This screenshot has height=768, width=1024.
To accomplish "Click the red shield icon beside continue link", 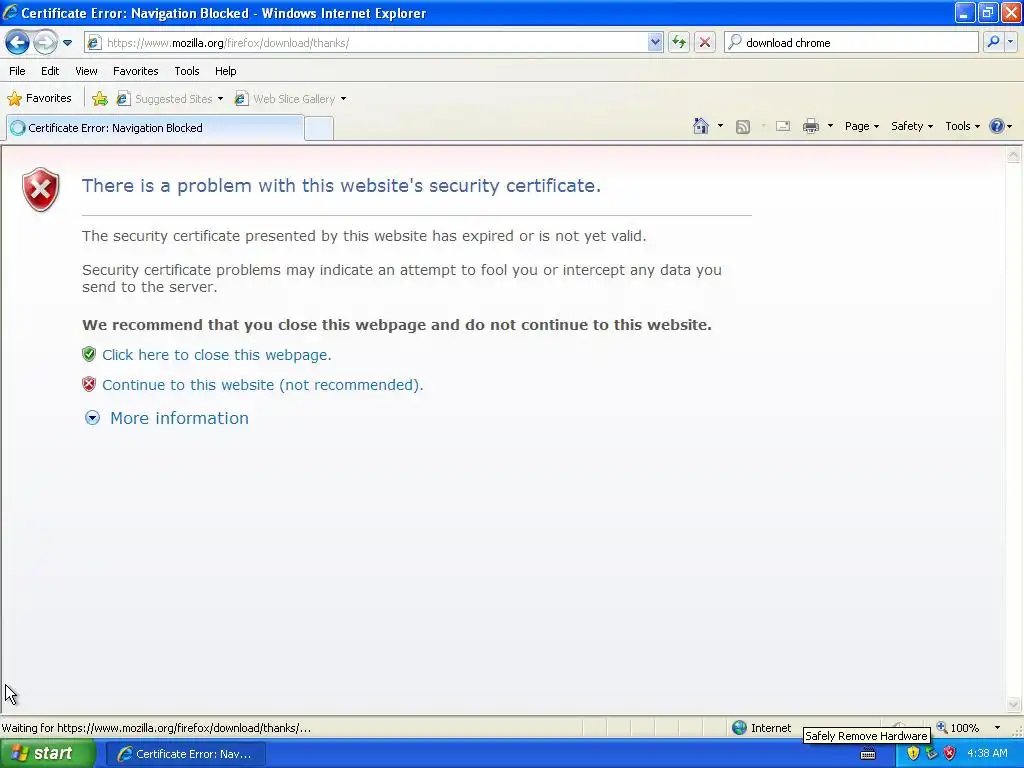I will click(x=89, y=384).
